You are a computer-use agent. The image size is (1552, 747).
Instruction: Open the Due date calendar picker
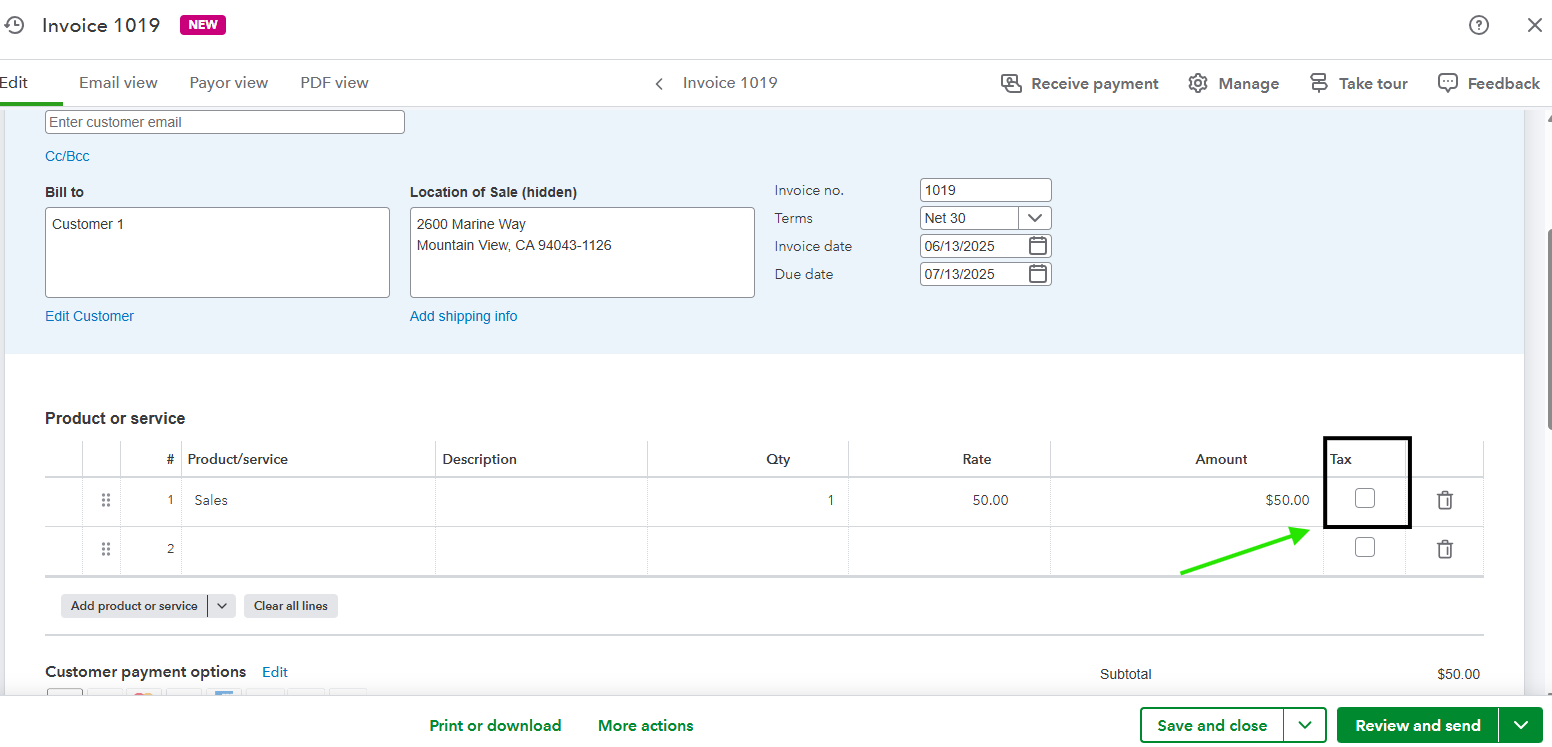(1038, 274)
